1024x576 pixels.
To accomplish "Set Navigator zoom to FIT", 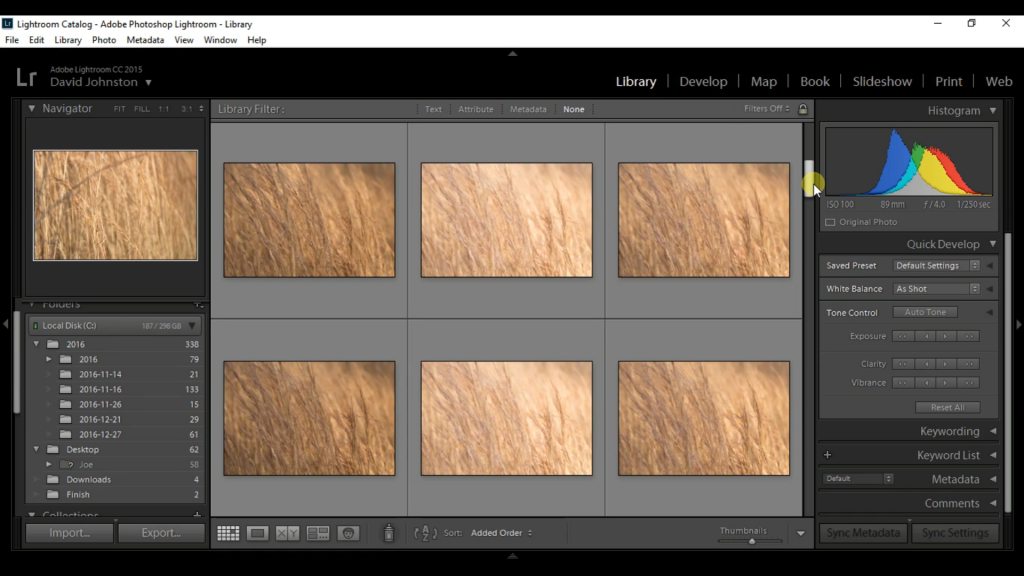I will coord(120,109).
